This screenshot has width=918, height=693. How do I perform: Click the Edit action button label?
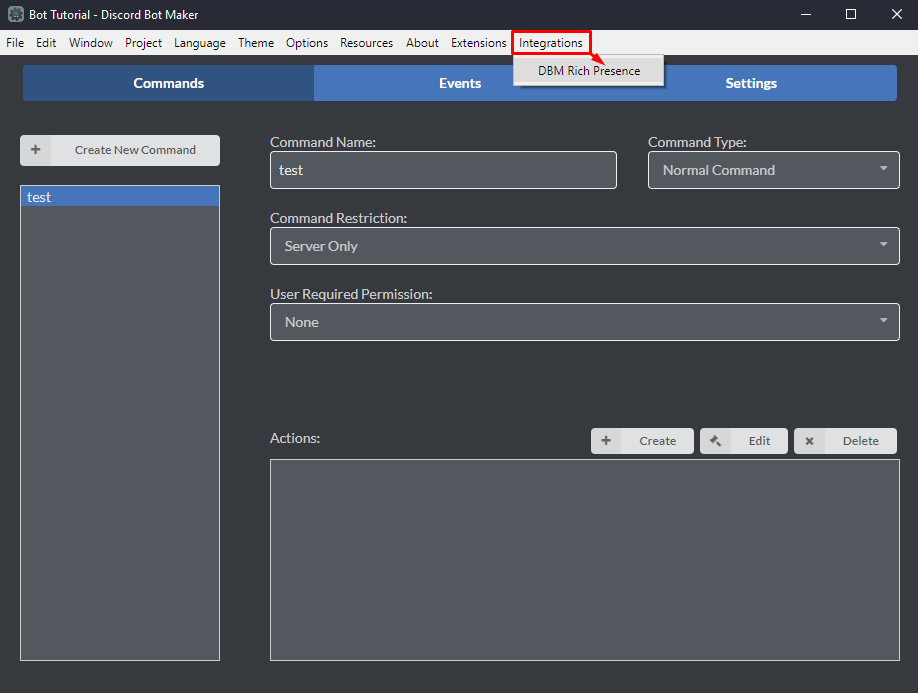click(x=759, y=441)
